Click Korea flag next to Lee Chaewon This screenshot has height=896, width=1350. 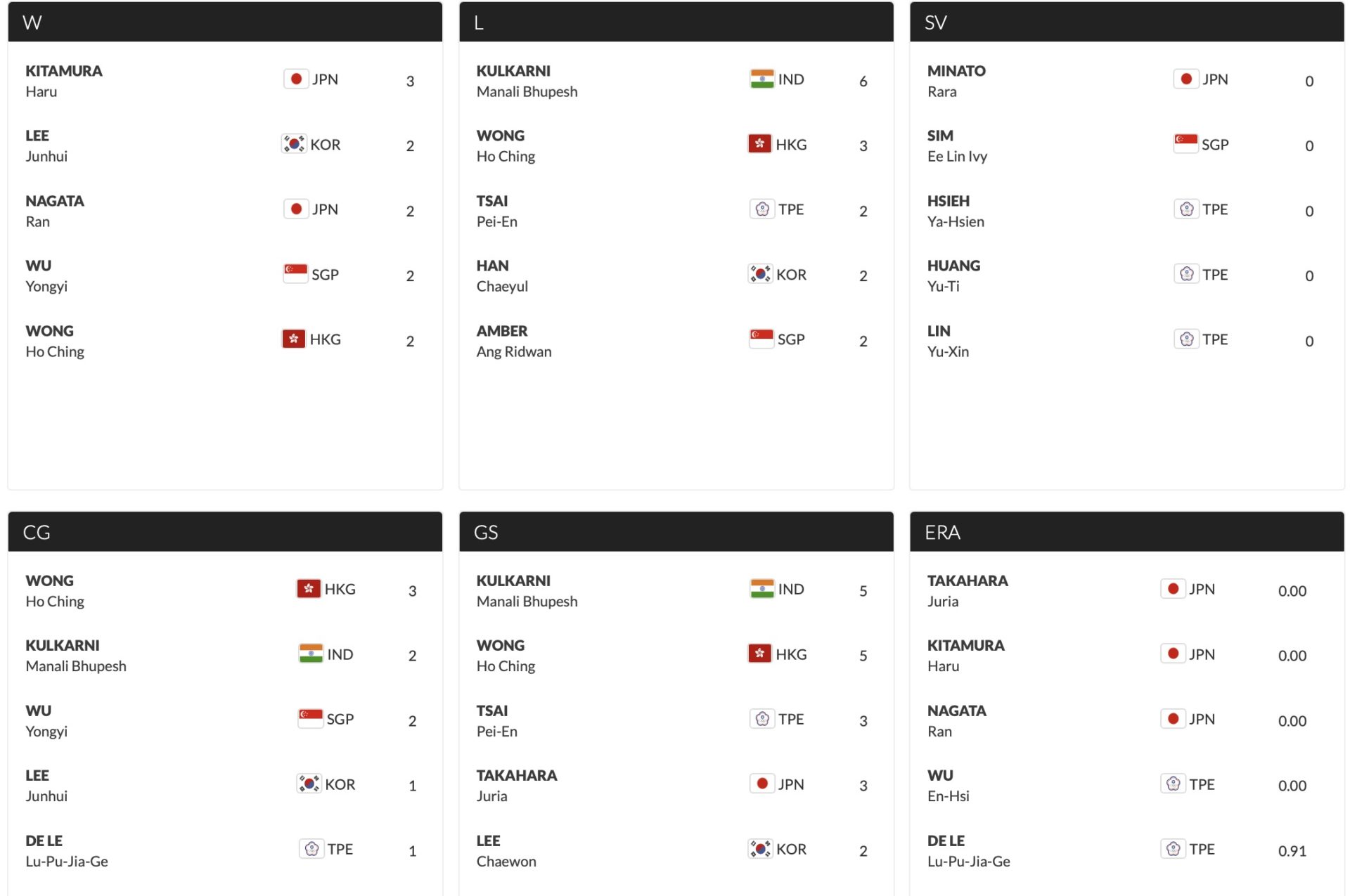click(x=760, y=849)
